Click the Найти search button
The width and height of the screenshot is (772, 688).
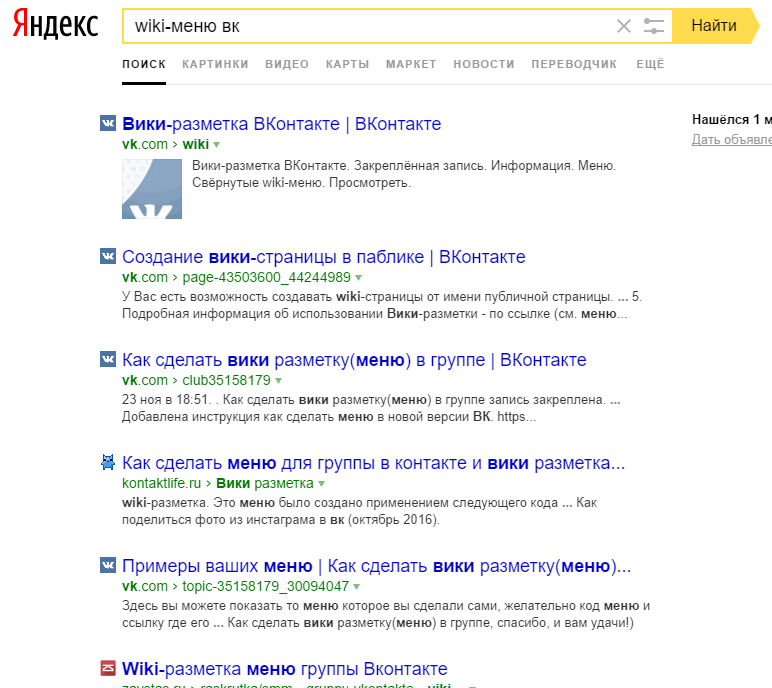[x=714, y=26]
